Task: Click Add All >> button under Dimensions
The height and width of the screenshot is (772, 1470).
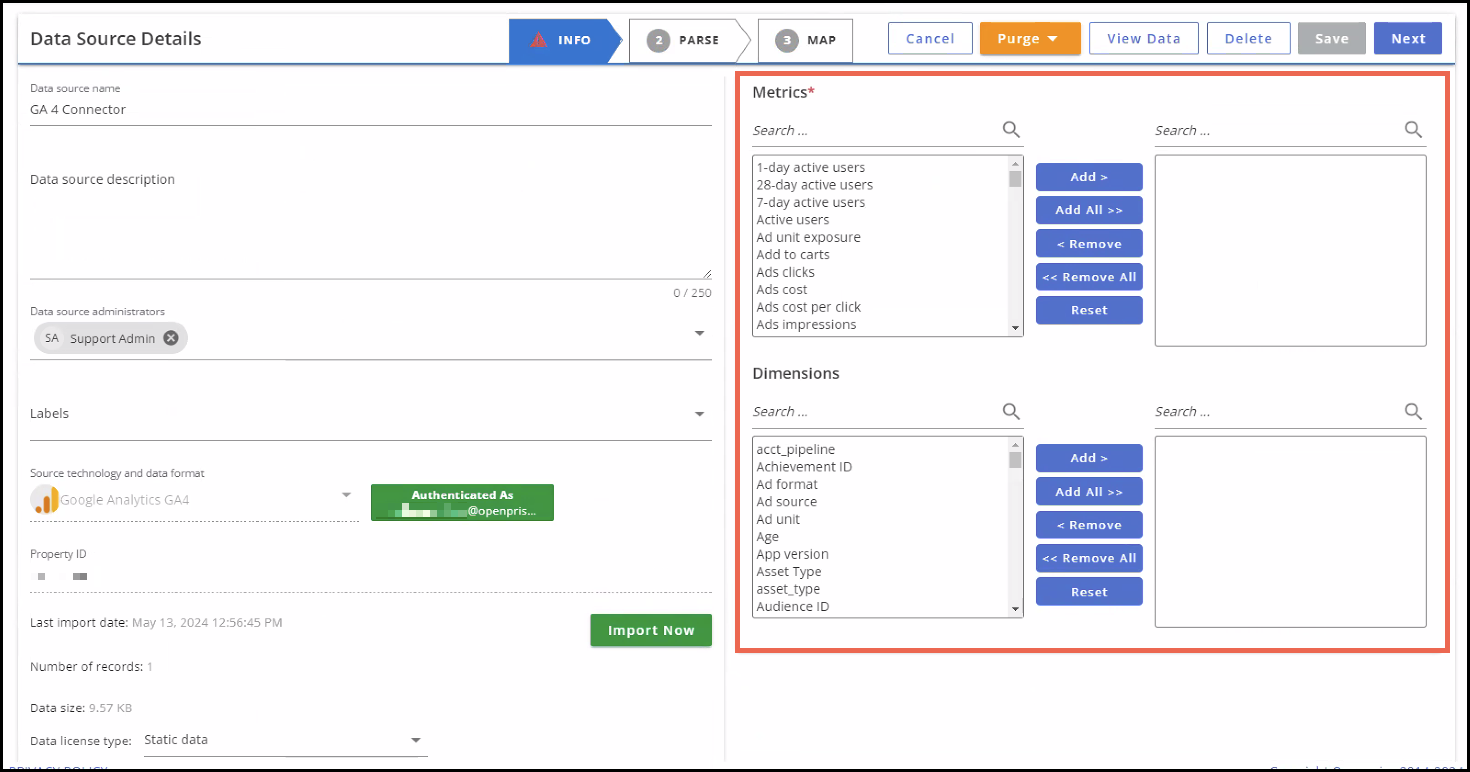Action: [x=1089, y=492]
